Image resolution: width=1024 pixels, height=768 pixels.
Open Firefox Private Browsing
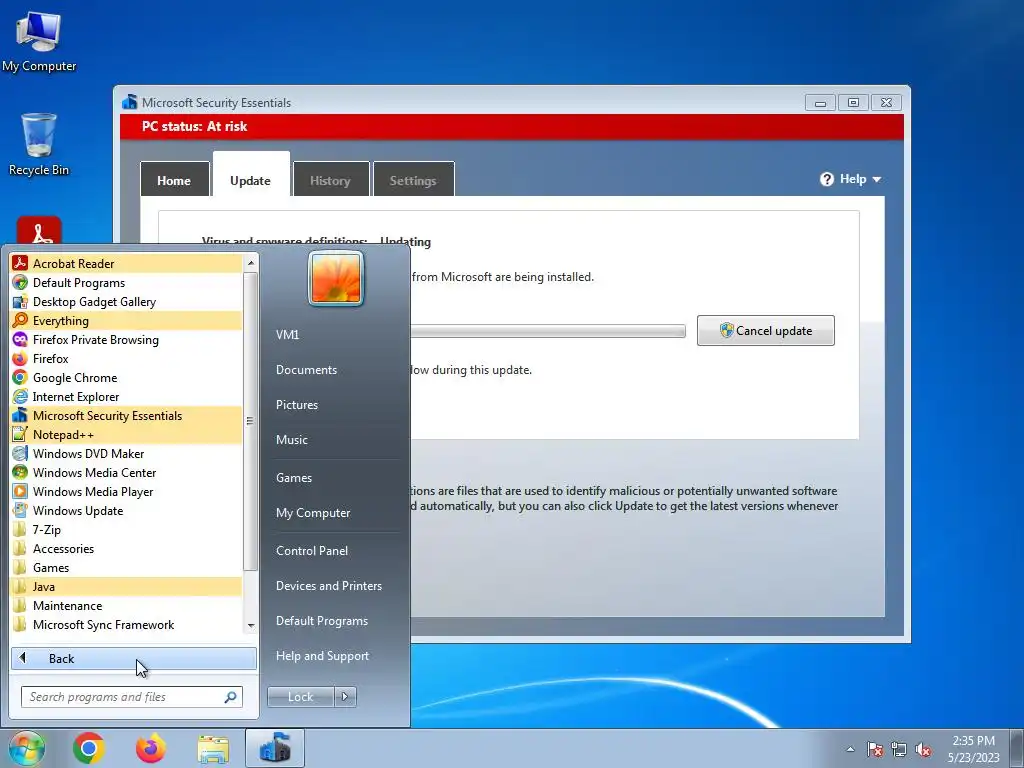(127, 340)
